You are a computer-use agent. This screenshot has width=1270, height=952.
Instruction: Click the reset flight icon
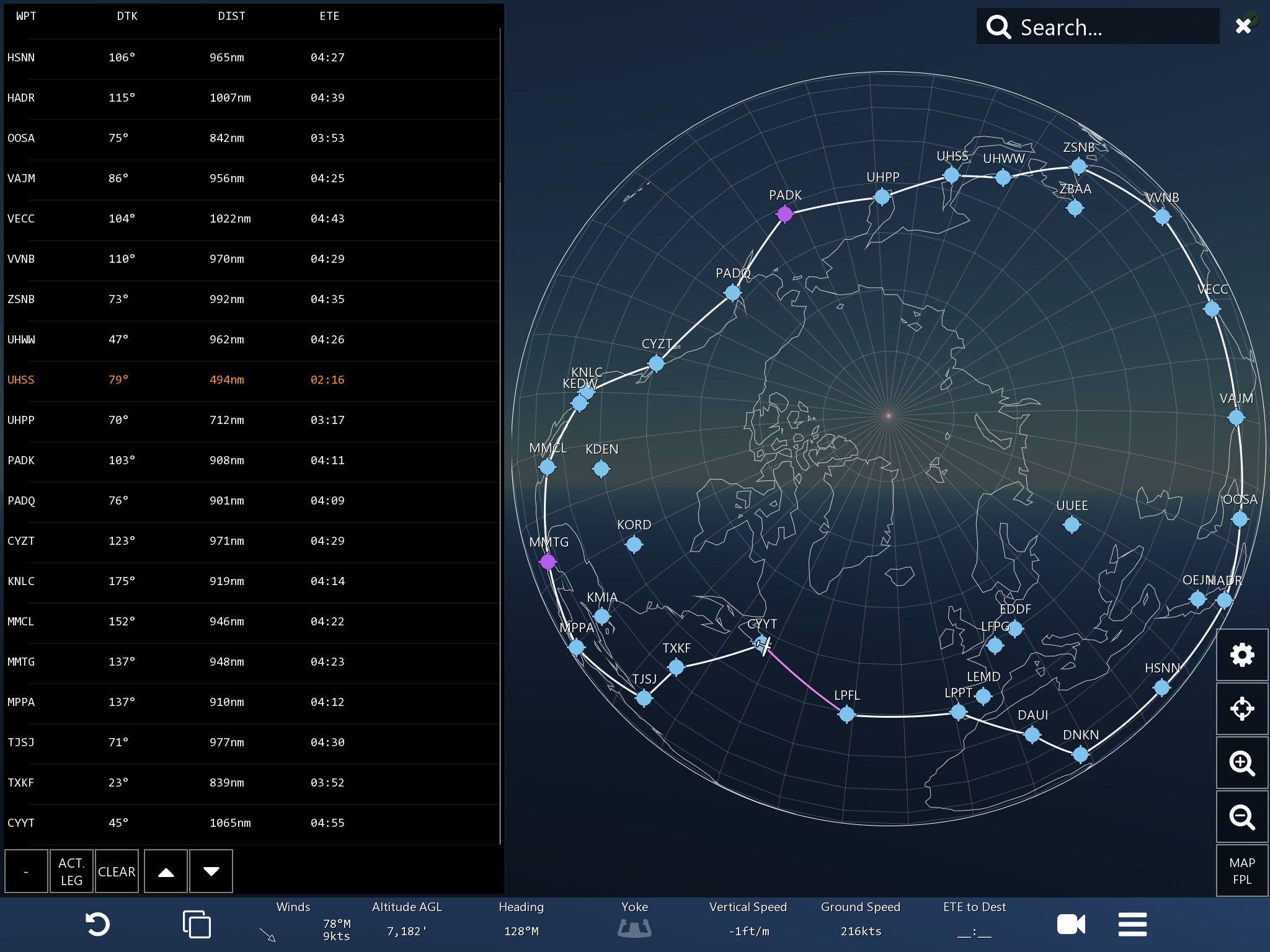(97, 924)
